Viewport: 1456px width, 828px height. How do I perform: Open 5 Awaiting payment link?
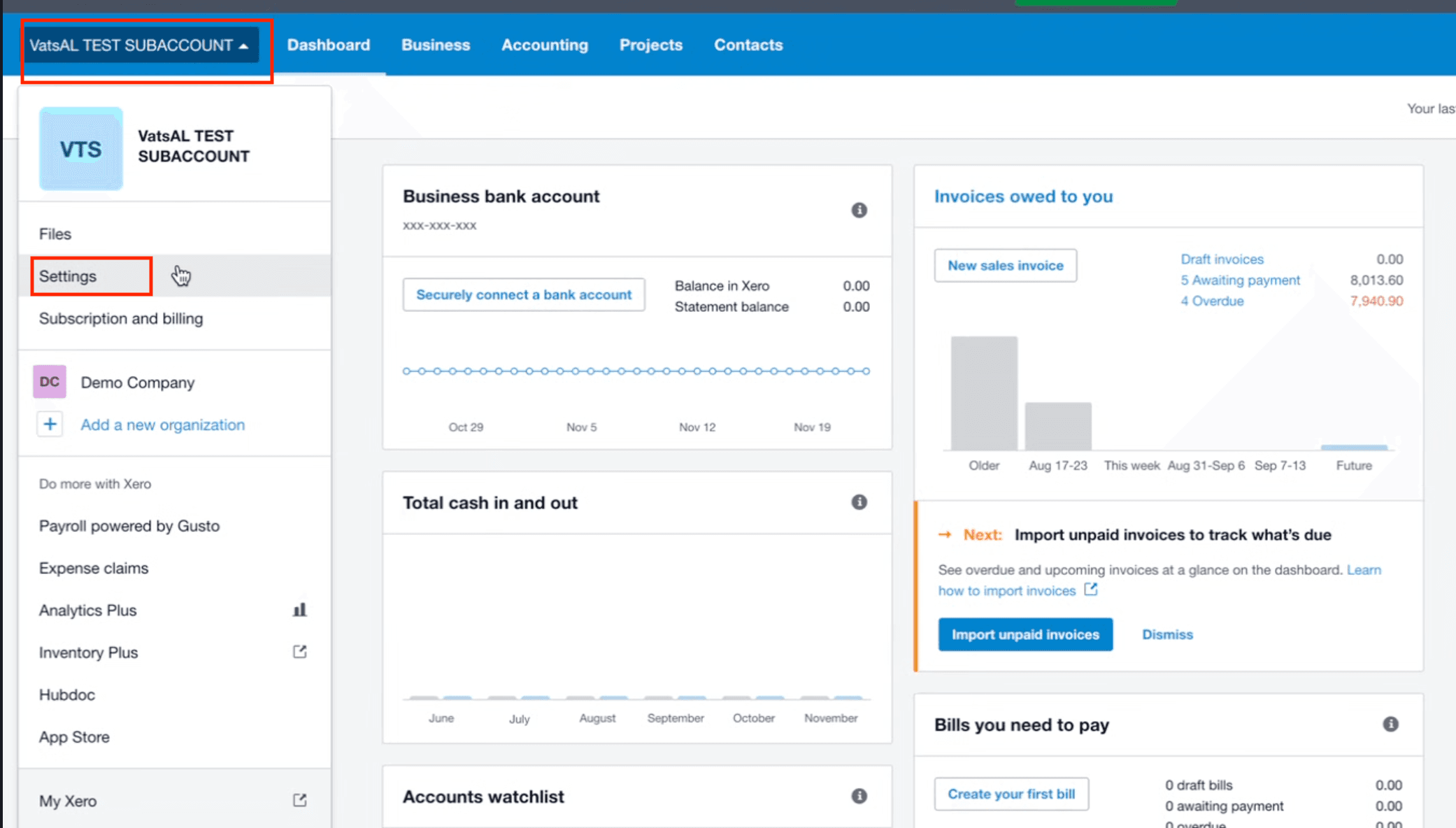[x=1241, y=280]
